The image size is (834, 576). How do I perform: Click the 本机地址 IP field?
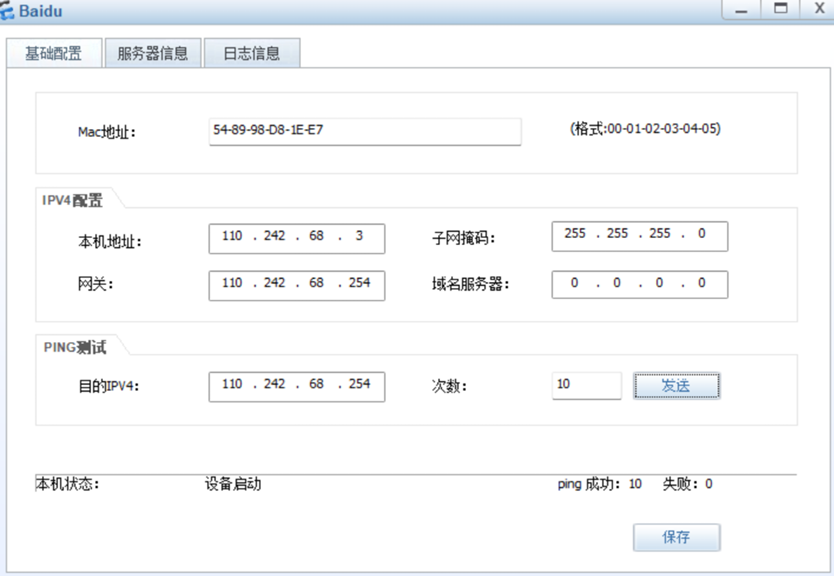[x=297, y=238]
